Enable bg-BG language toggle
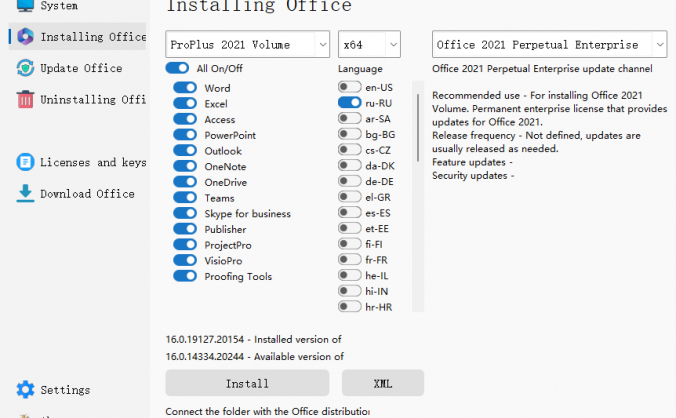Image resolution: width=676 pixels, height=418 pixels. point(350,134)
